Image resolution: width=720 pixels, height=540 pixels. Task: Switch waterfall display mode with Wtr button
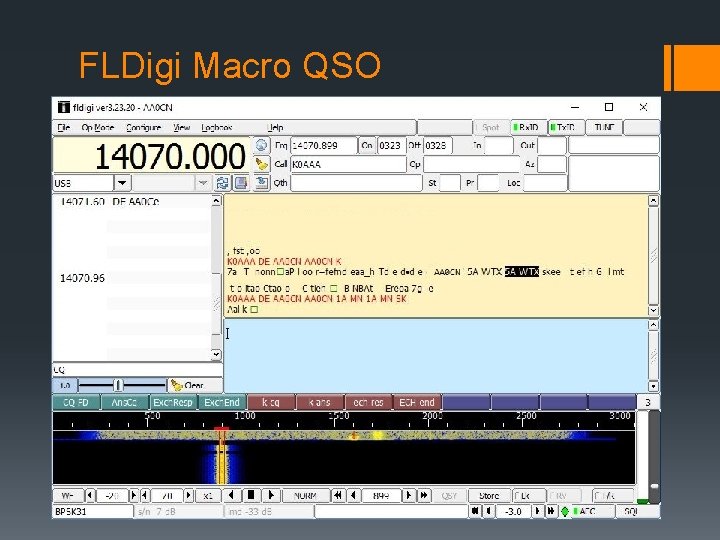click(x=68, y=495)
